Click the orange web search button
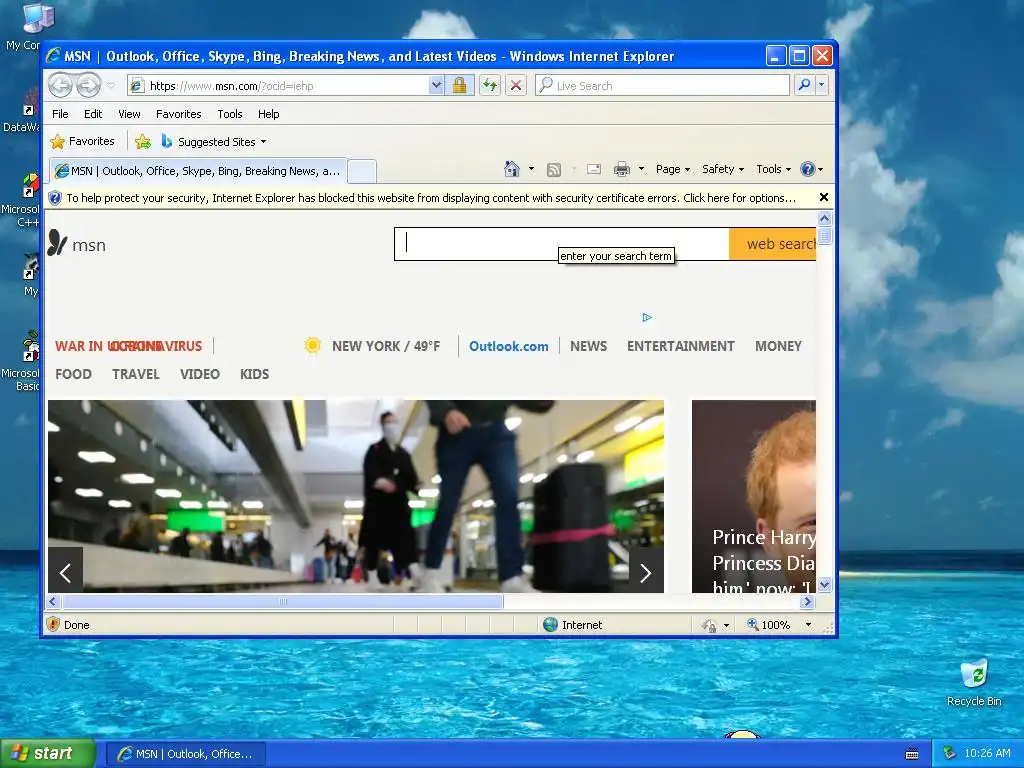 click(773, 244)
